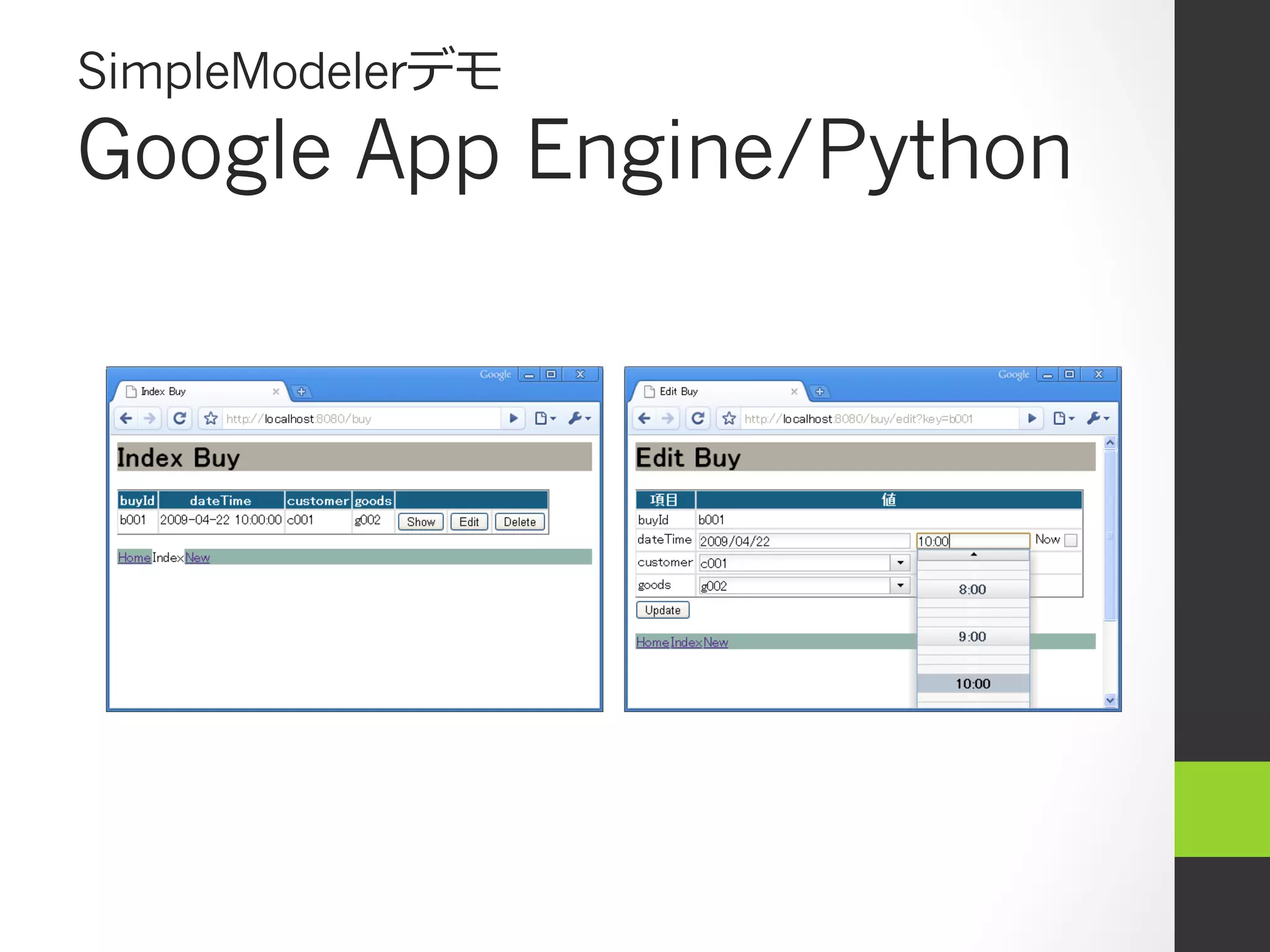This screenshot has width=1270, height=952.
Task: Bookmark star in Edit Buy window
Action: click(x=729, y=418)
